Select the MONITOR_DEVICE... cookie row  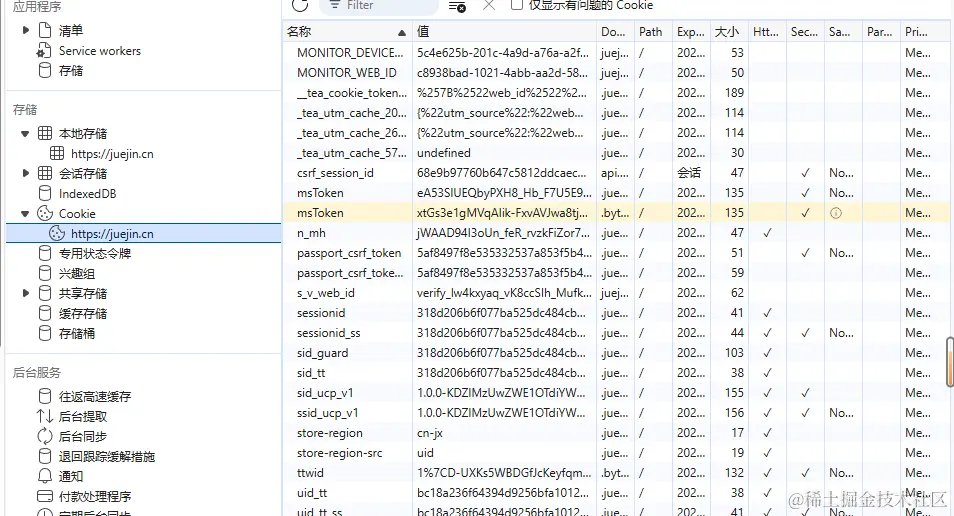click(x=616, y=52)
